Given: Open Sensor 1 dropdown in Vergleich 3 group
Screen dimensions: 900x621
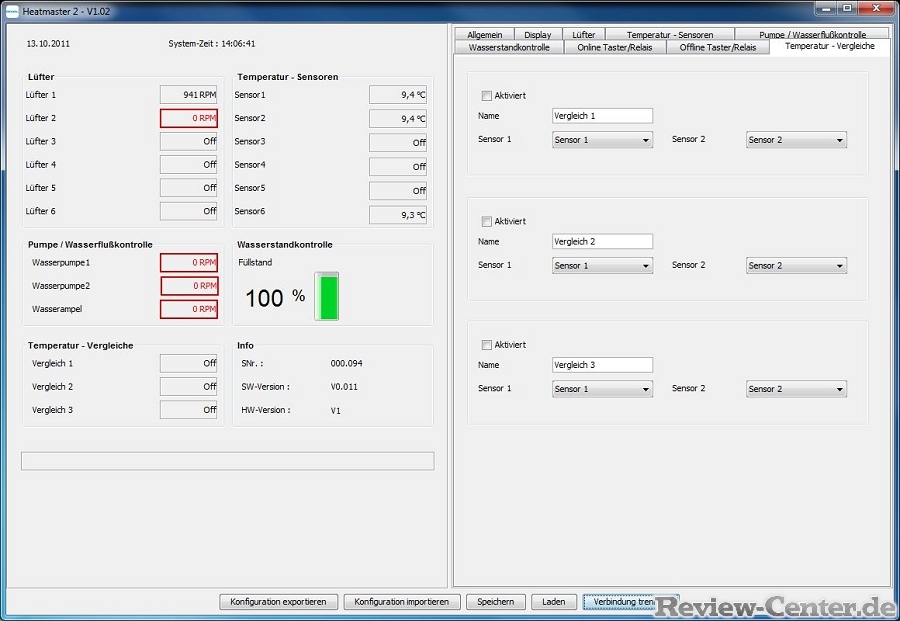Looking at the screenshot, I should [602, 389].
